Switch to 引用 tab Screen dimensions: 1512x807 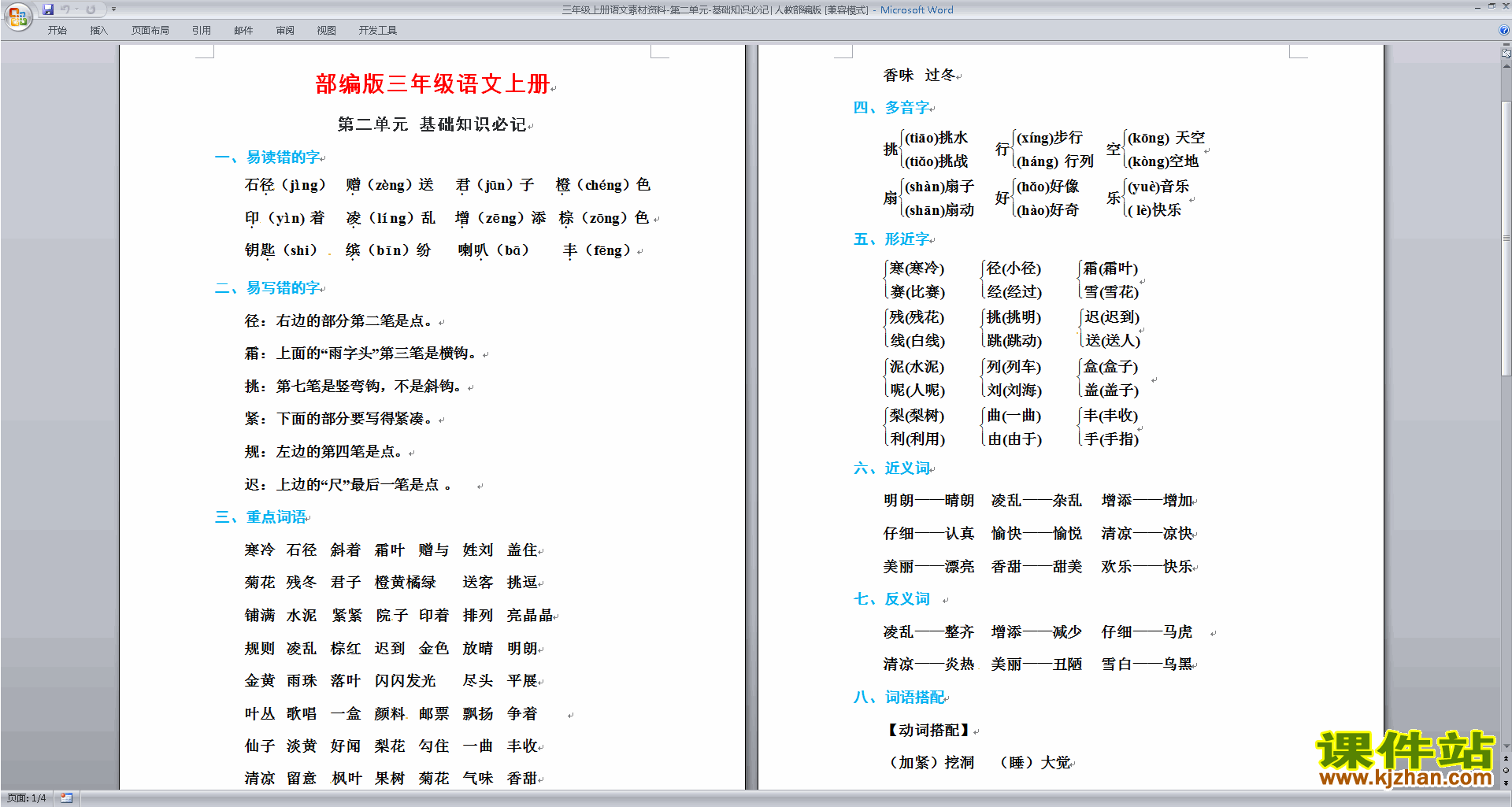click(x=202, y=31)
